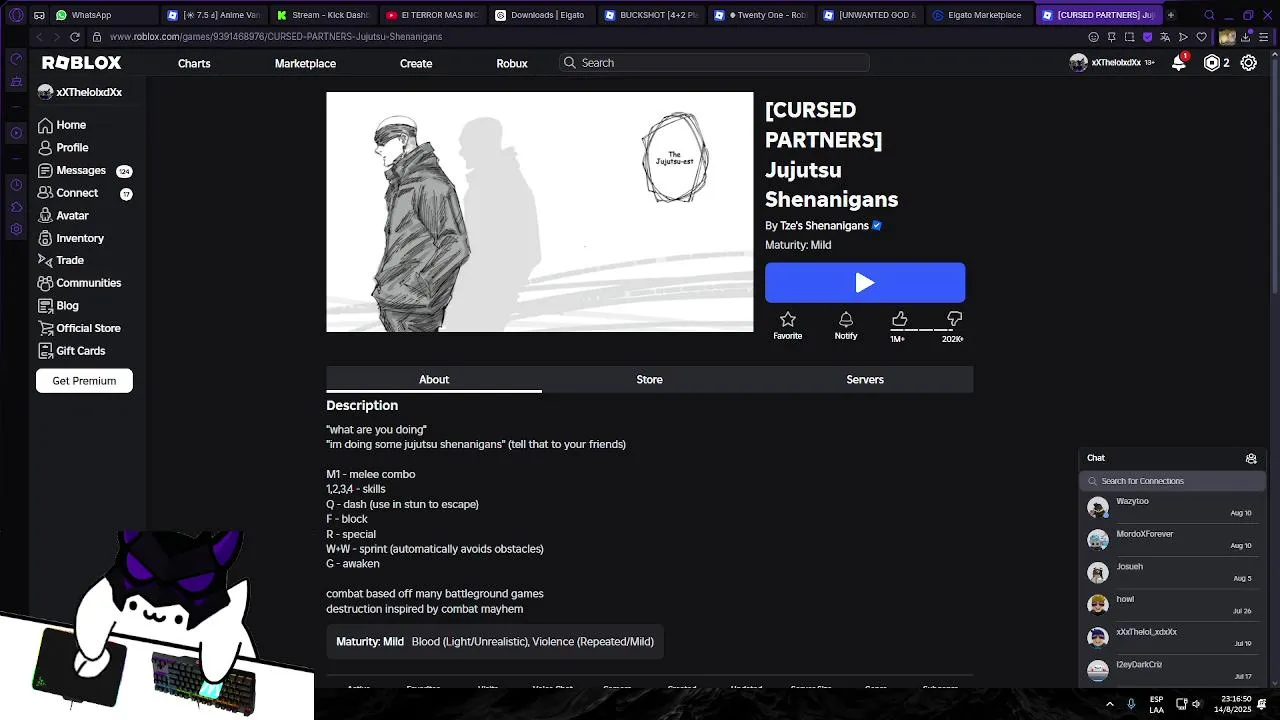
Task: Click the browser address bar URL
Action: pos(276,36)
